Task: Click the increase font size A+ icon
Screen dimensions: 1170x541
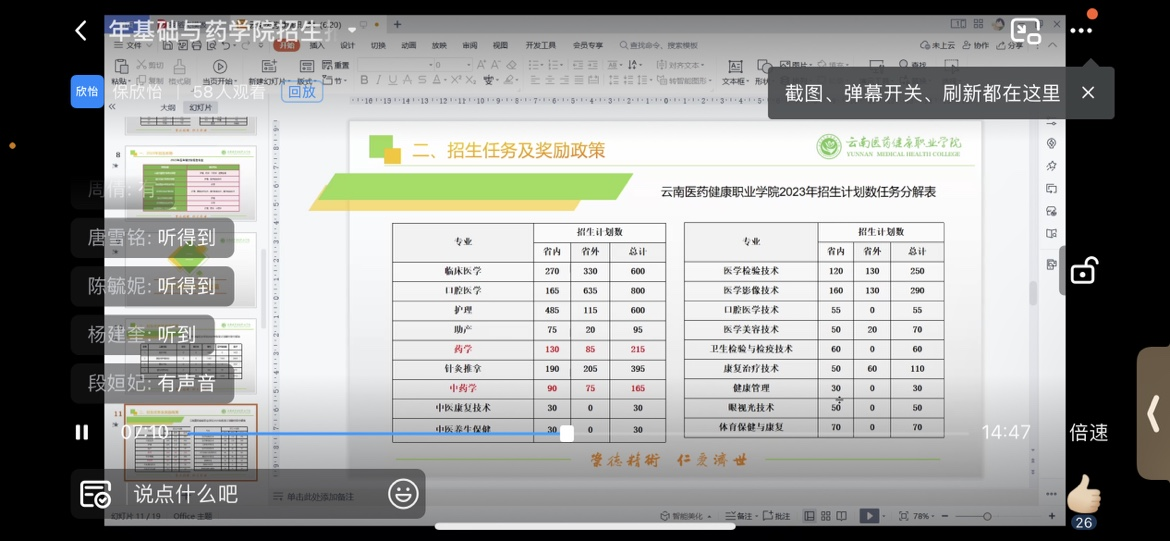Action: click(481, 65)
